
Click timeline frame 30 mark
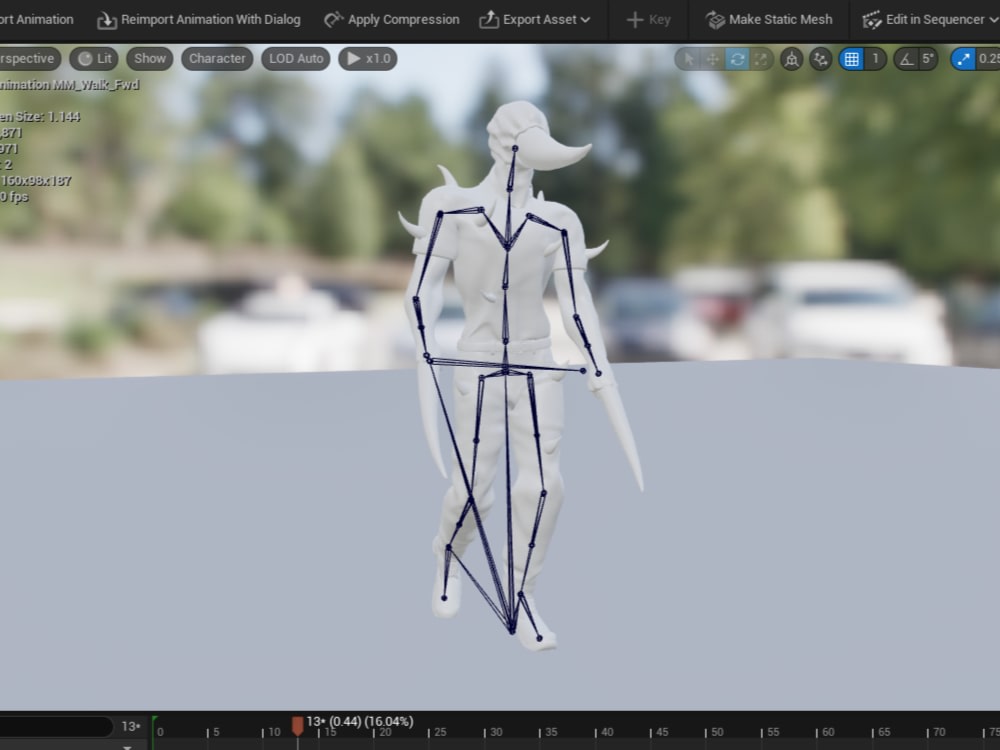point(496,732)
